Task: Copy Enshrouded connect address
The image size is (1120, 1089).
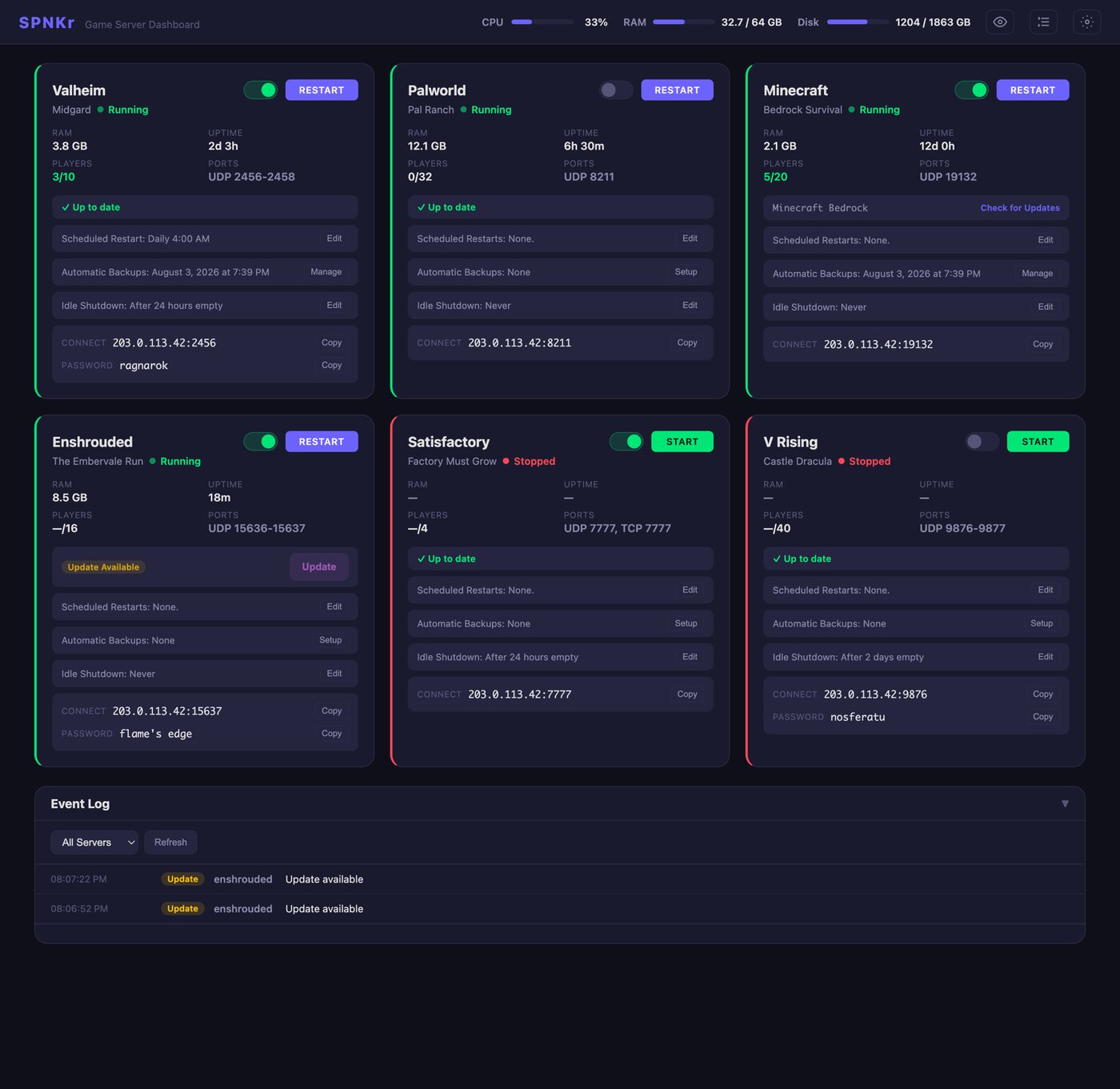Action: 332,711
